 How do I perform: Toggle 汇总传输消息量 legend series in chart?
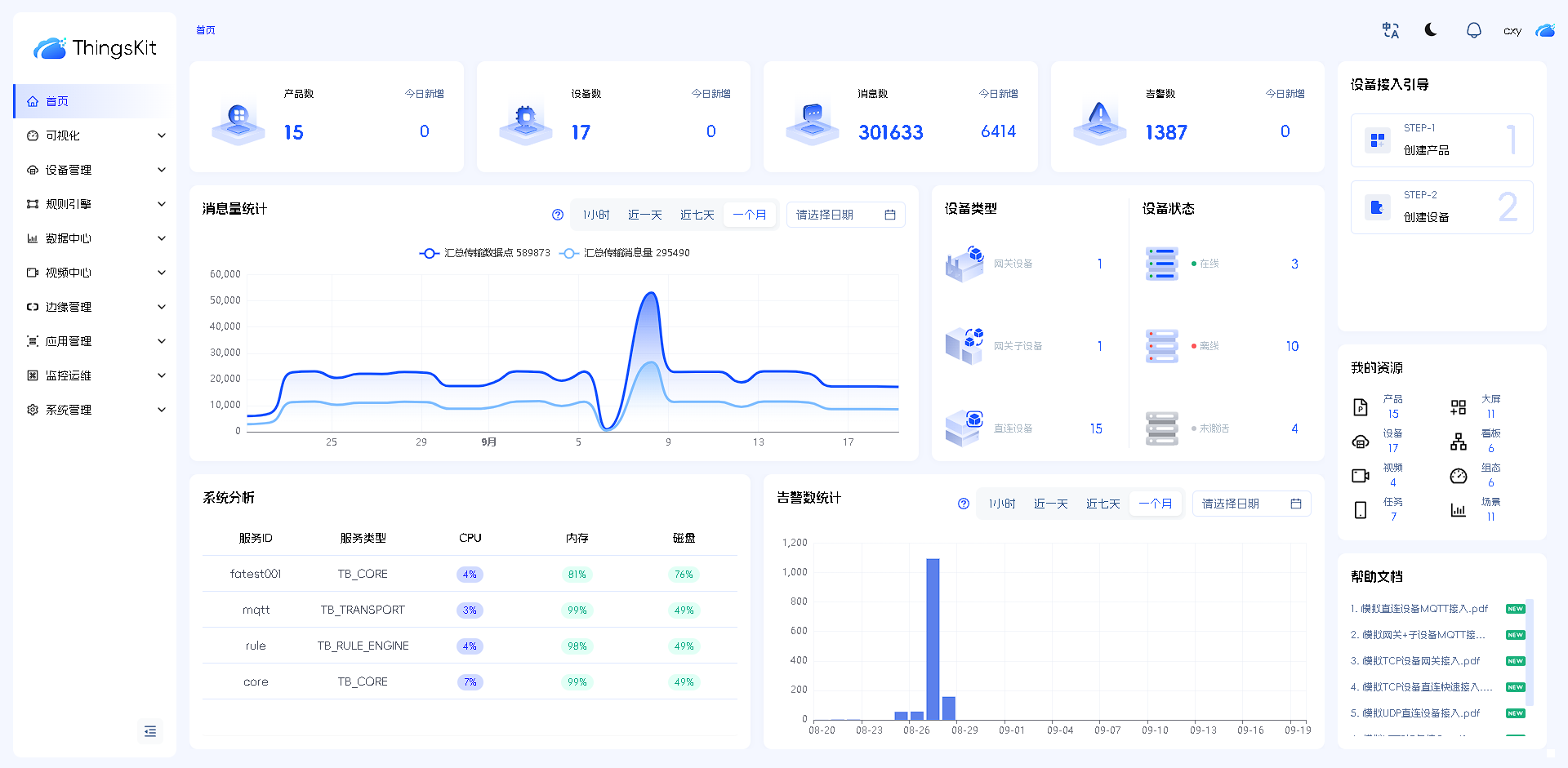click(x=626, y=253)
